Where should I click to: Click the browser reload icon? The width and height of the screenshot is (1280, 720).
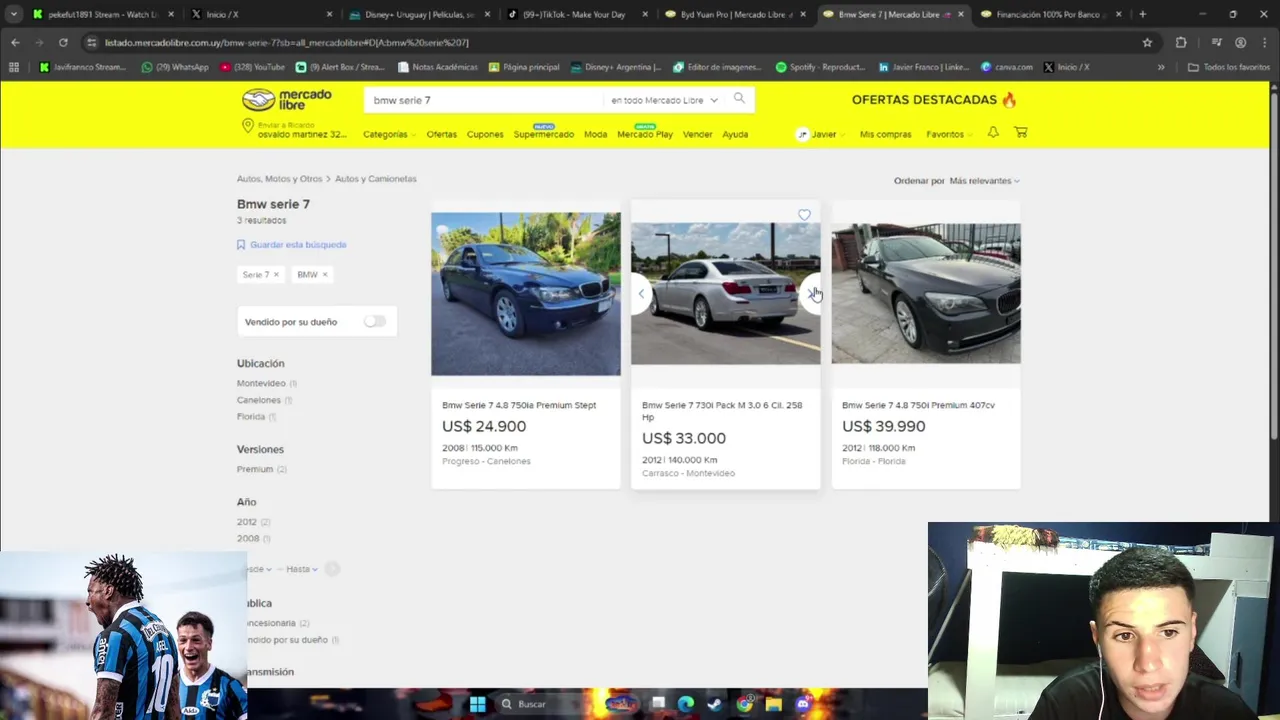click(63, 42)
